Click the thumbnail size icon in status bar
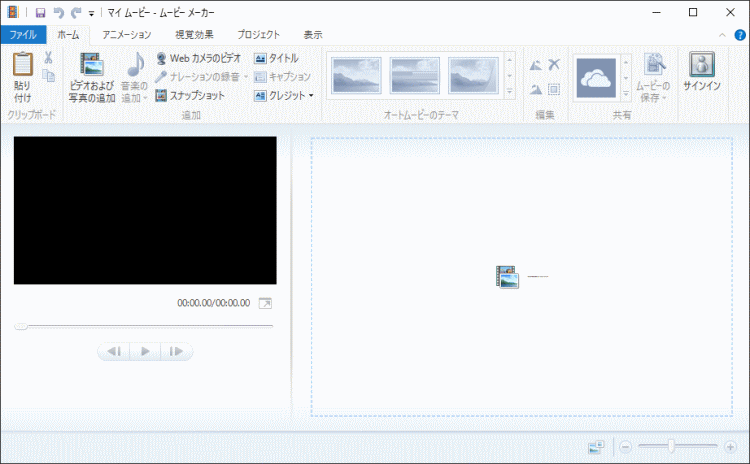Image resolution: width=750 pixels, height=464 pixels. 596,447
